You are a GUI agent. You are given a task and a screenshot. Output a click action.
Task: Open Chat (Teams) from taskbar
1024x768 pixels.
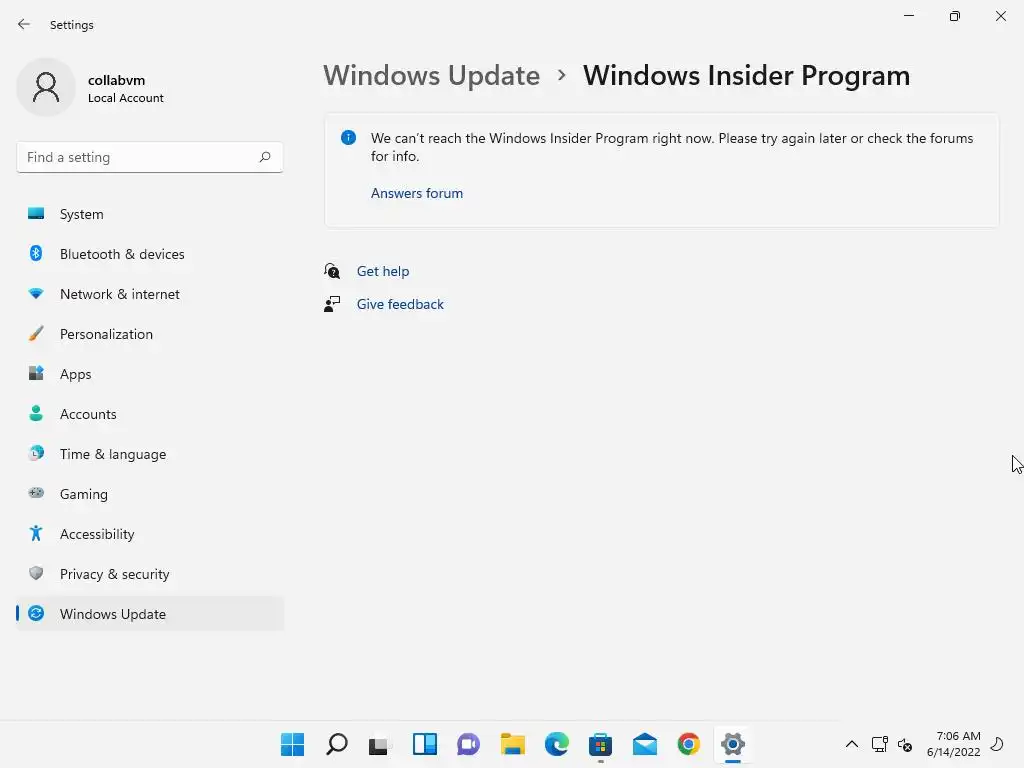click(x=468, y=744)
